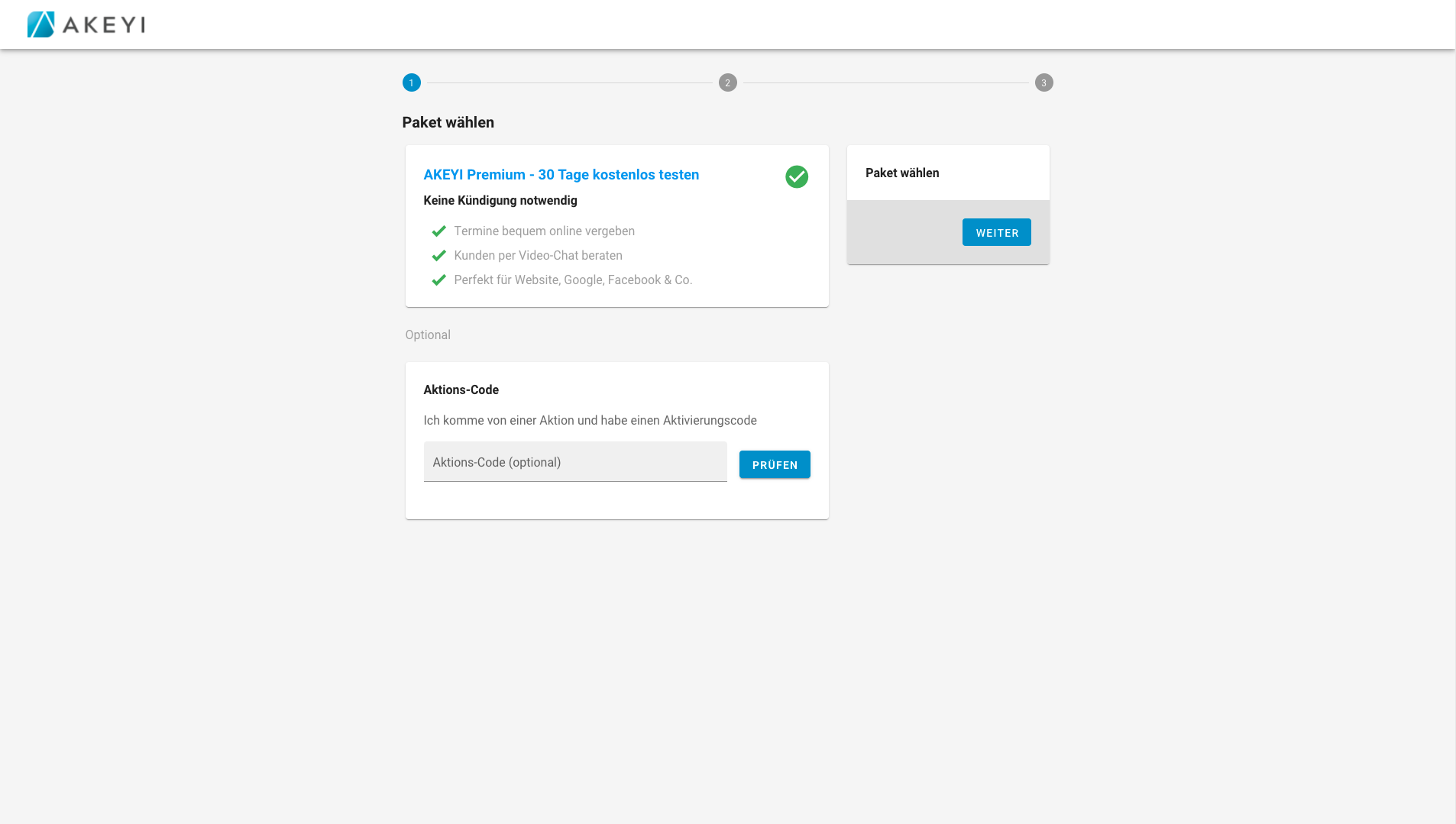
Task: Jump to step 2 in the progress stepper
Action: click(727, 82)
